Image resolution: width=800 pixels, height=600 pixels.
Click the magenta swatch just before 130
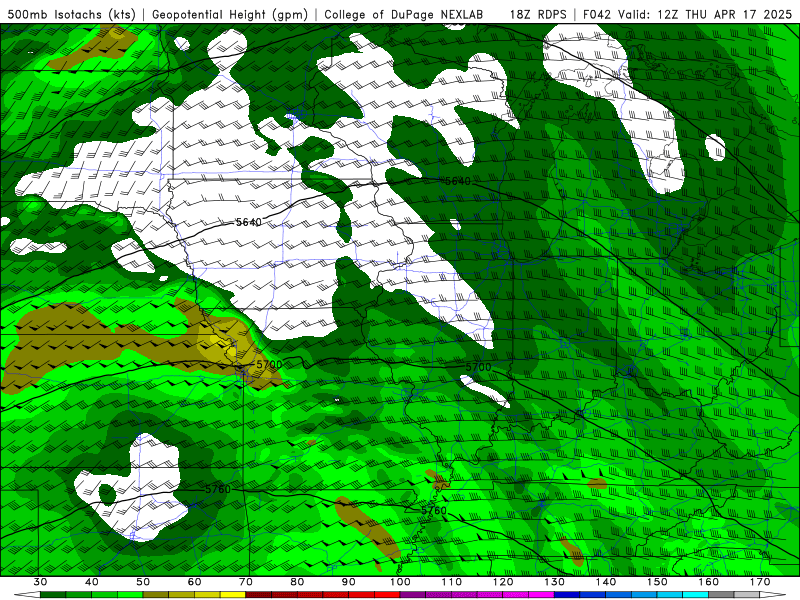click(x=541, y=594)
